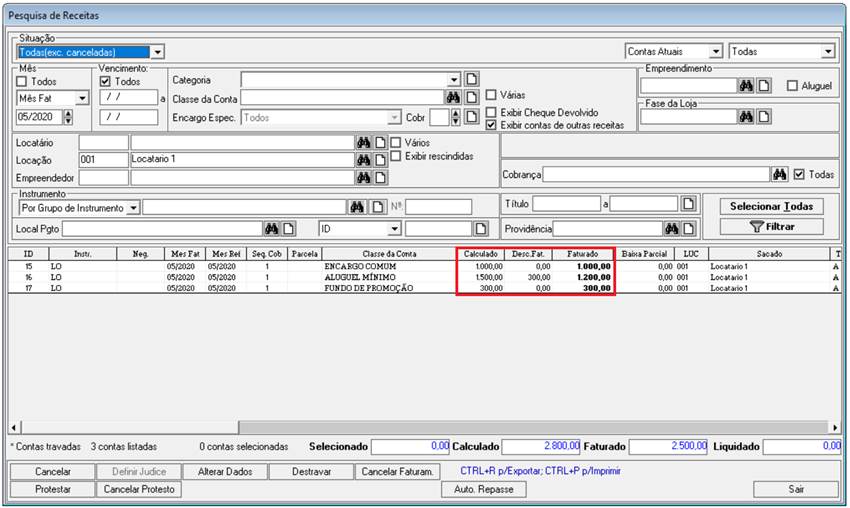Click the Cancelar Faturam. button
Image resolution: width=850 pixels, height=508 pixels.
click(397, 472)
